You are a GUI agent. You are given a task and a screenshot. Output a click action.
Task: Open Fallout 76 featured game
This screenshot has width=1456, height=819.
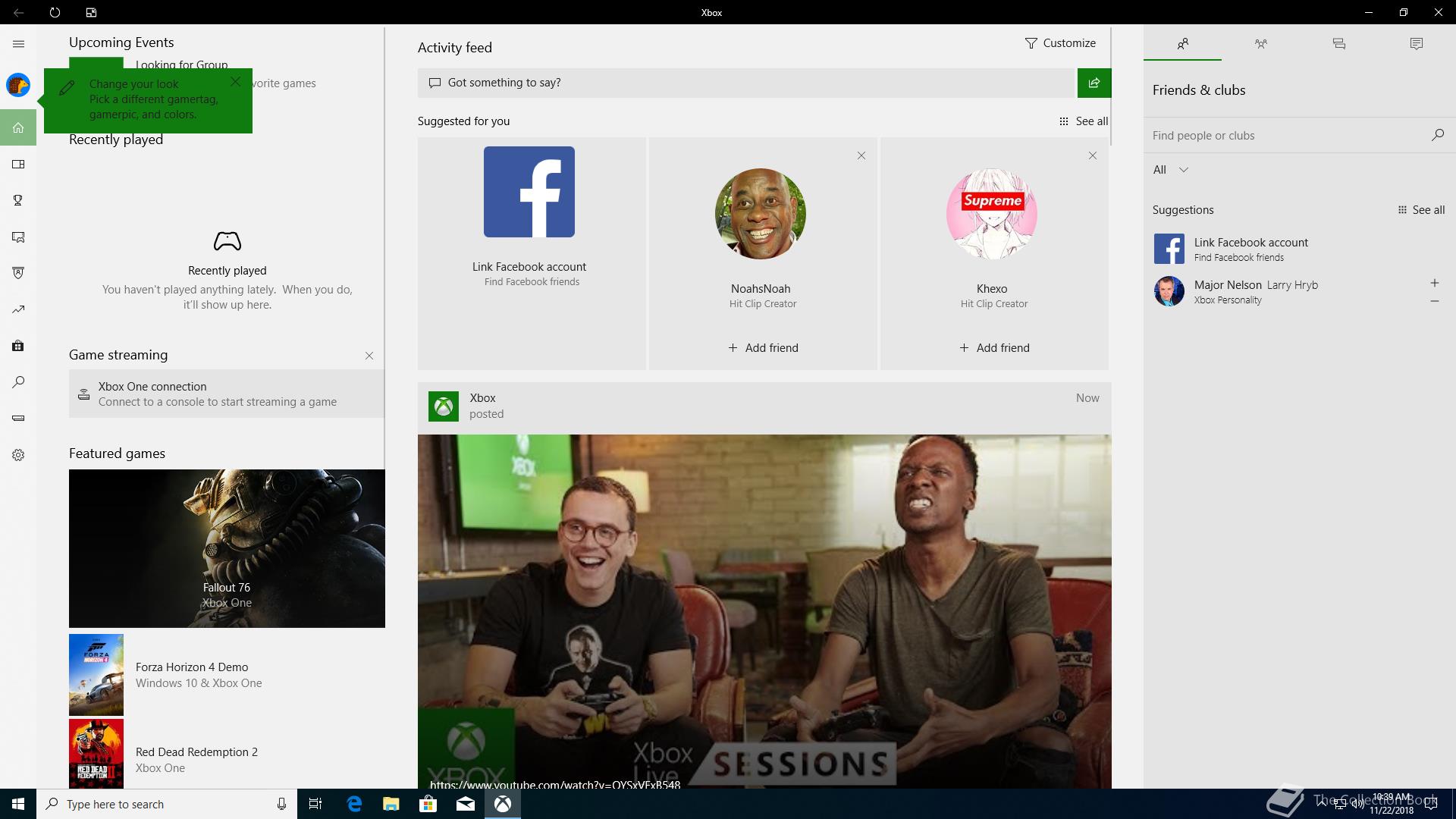pyautogui.click(x=227, y=548)
